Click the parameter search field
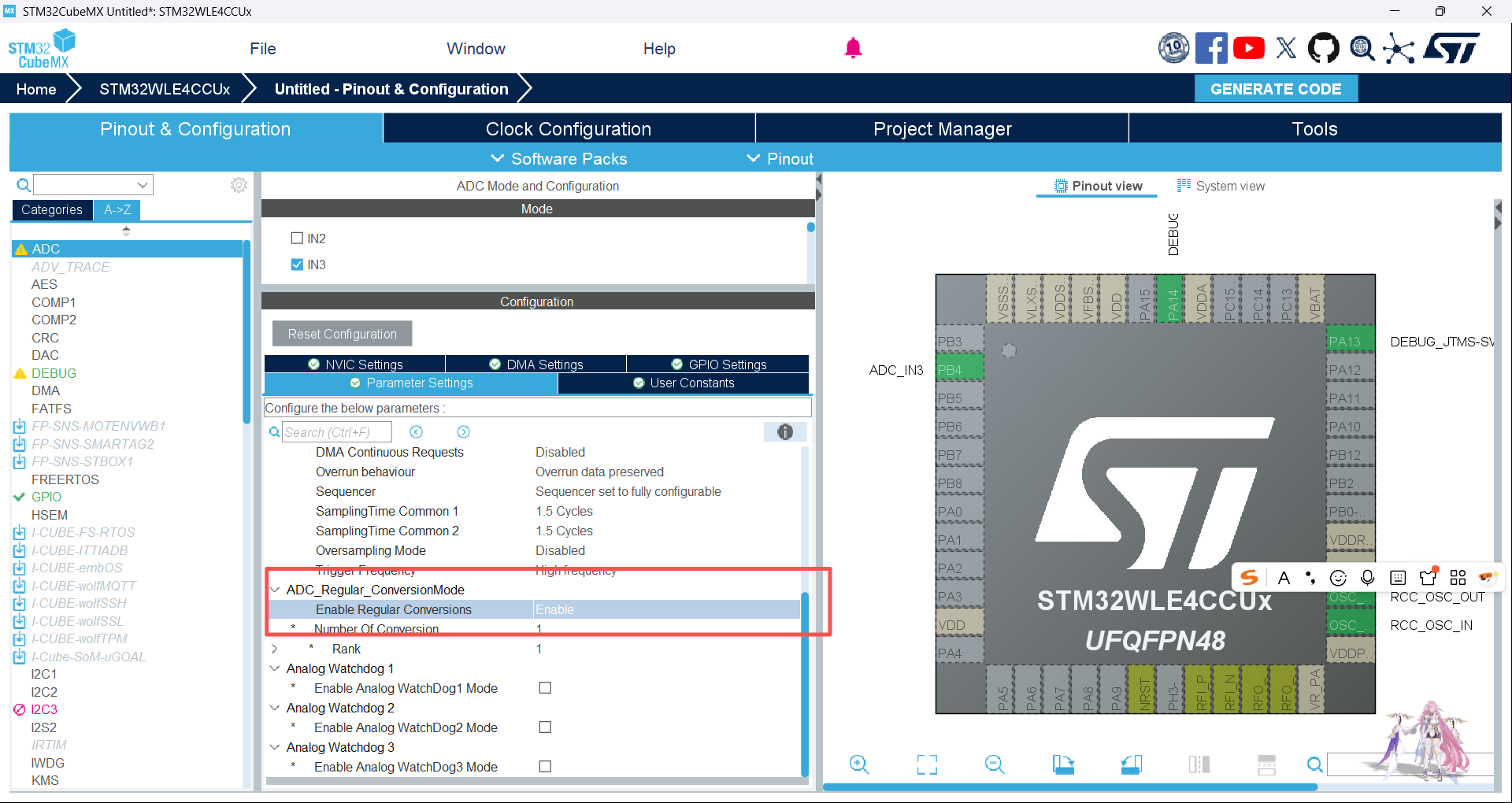The width and height of the screenshot is (1512, 803). click(x=337, y=432)
